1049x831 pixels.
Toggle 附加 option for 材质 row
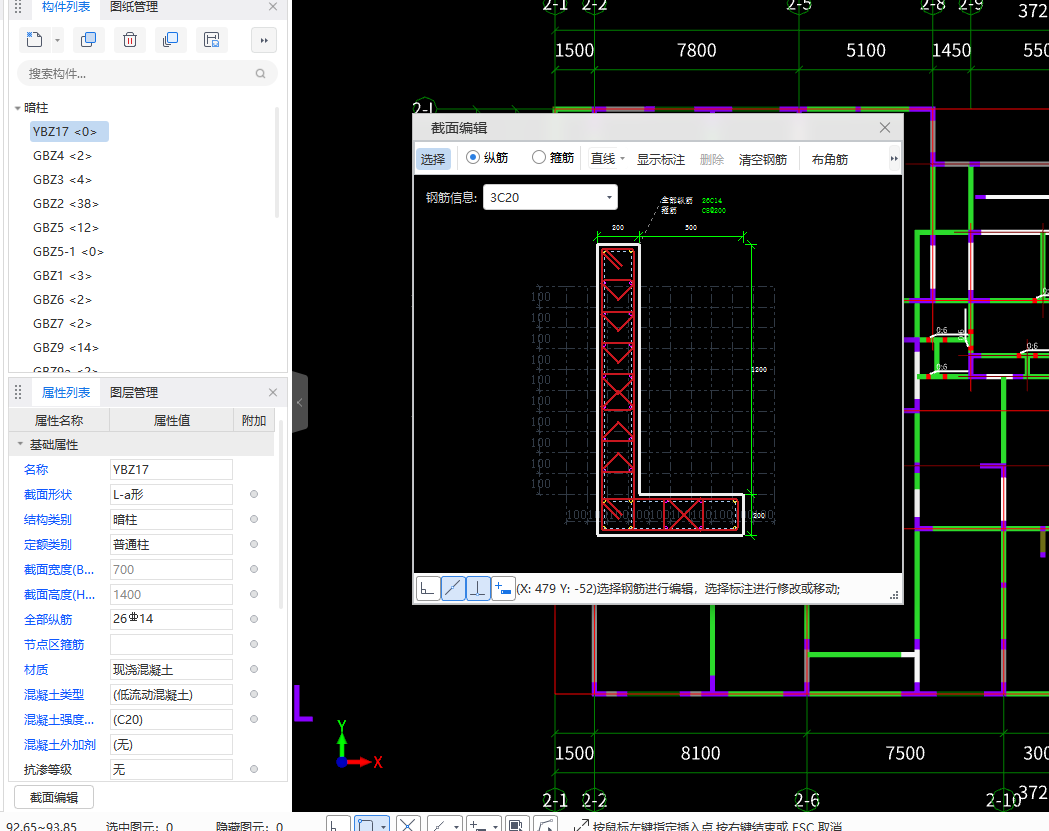tap(254, 669)
